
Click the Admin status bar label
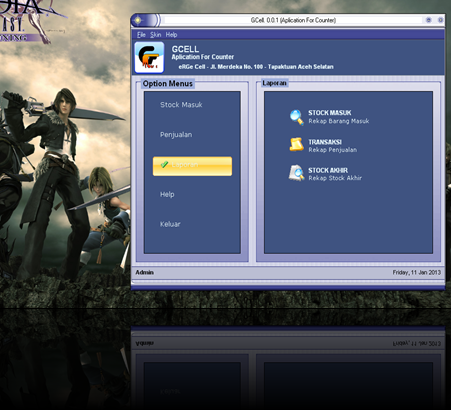[x=144, y=272]
